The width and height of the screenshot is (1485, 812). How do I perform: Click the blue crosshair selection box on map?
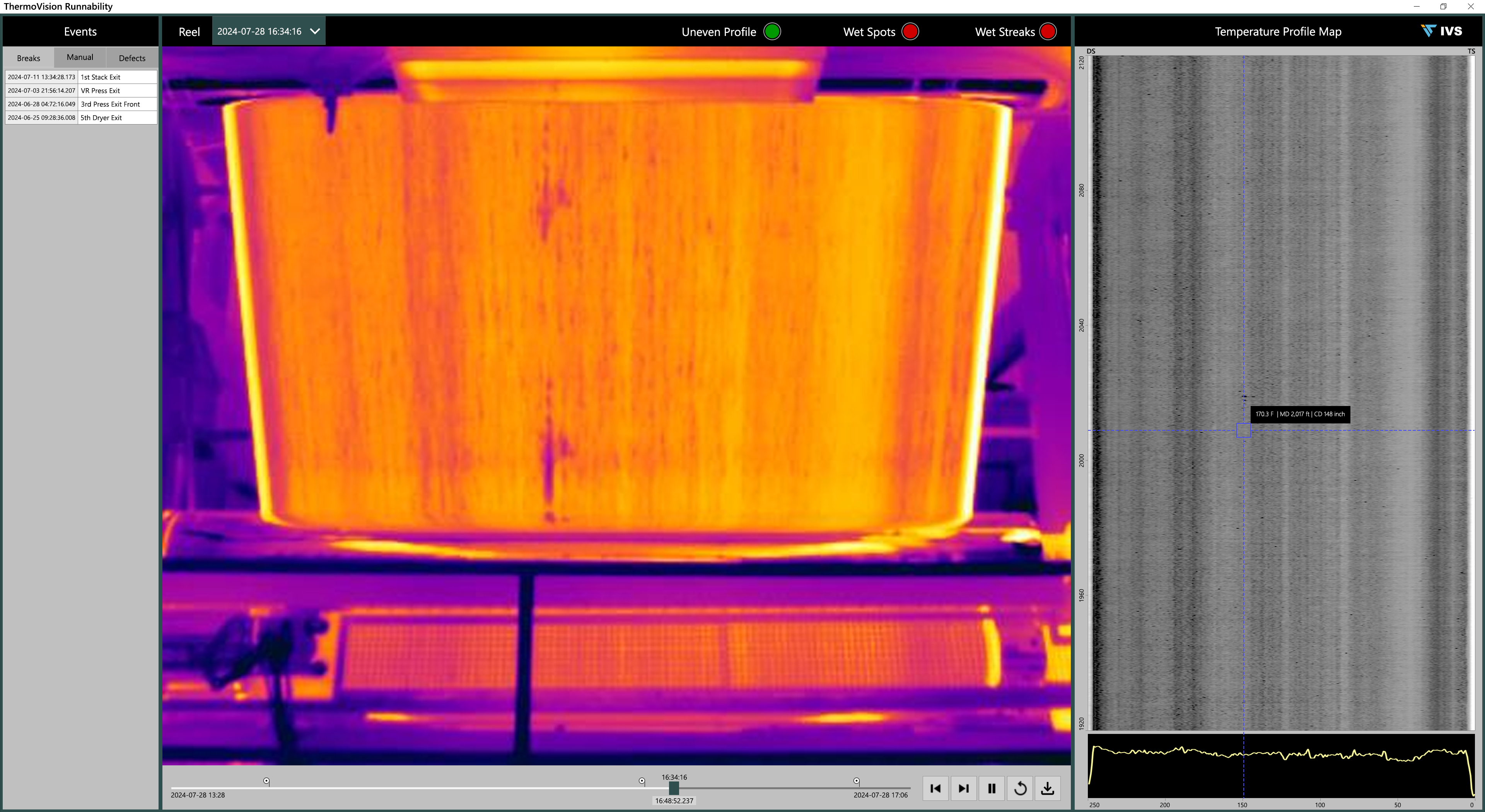point(1243,430)
